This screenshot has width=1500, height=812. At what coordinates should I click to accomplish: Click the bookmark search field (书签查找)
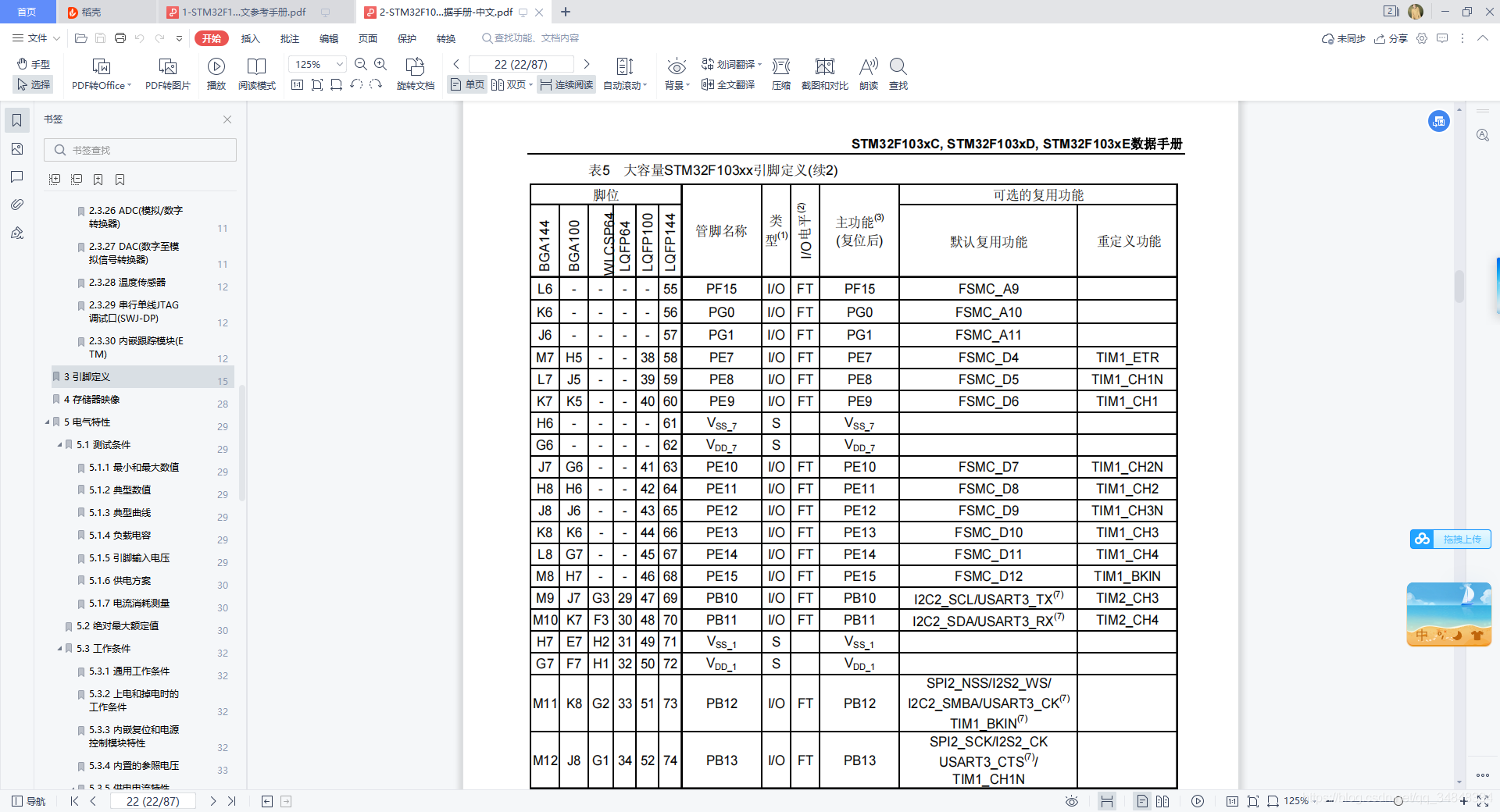click(141, 150)
